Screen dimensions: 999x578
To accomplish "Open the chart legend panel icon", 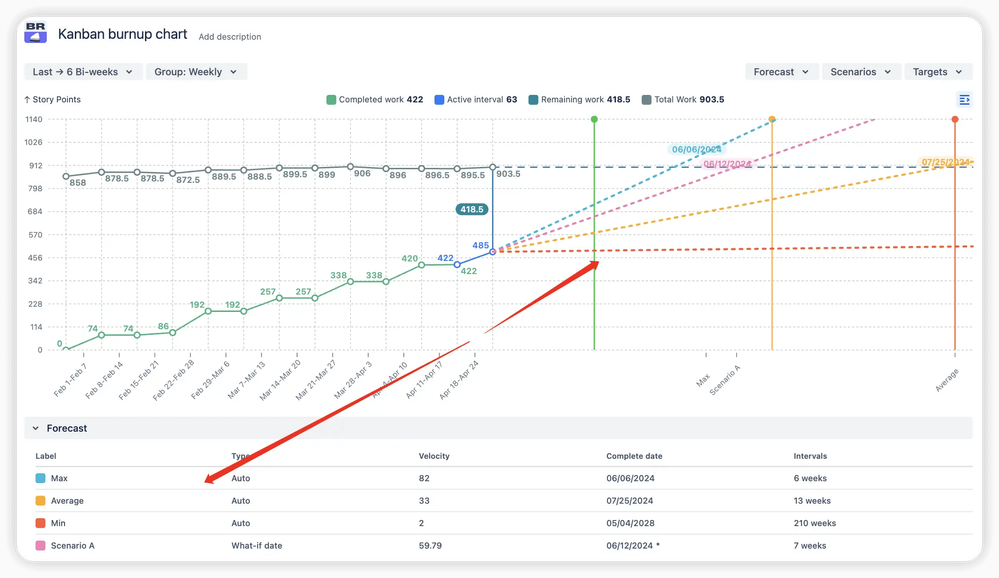I will (x=963, y=99).
